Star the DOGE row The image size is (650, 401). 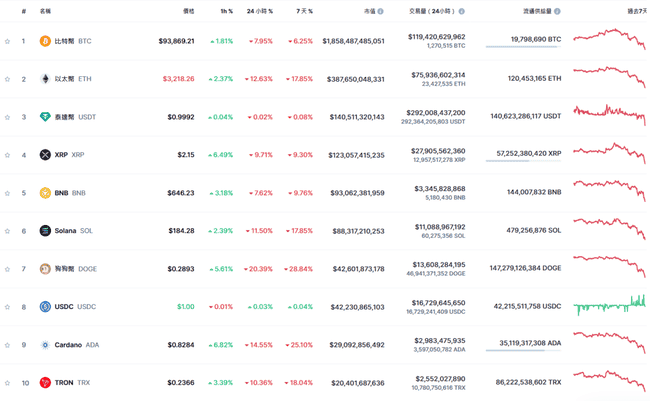(7, 269)
